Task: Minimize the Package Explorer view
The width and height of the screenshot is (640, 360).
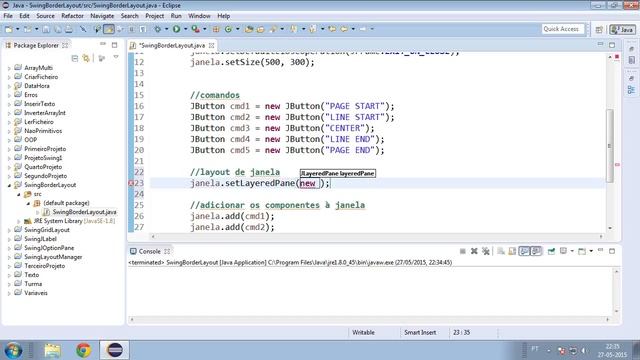Action: tap(103, 44)
